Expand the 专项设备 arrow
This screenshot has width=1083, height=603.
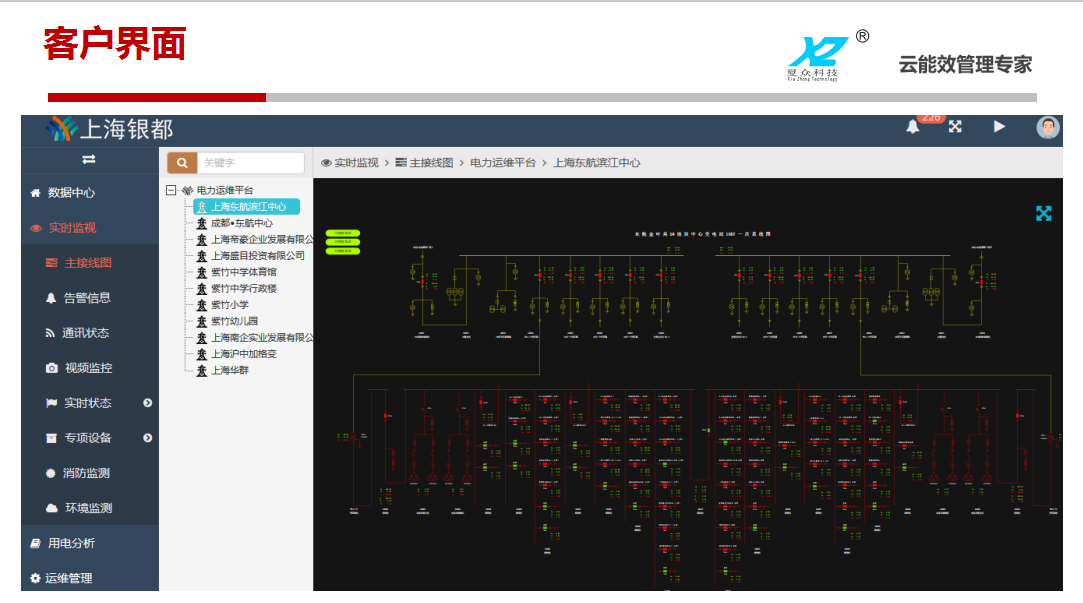tap(148, 438)
